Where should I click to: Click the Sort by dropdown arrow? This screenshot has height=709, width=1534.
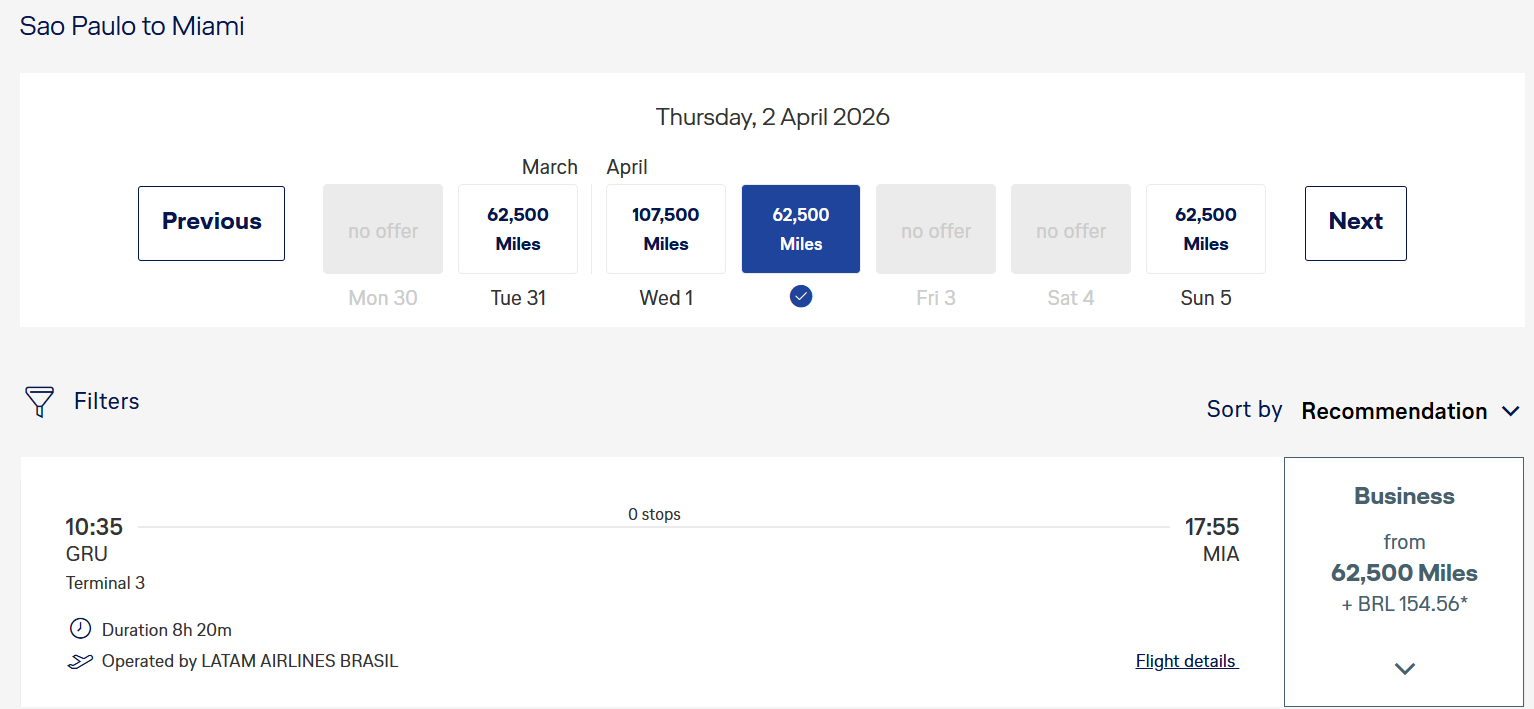(x=1510, y=411)
